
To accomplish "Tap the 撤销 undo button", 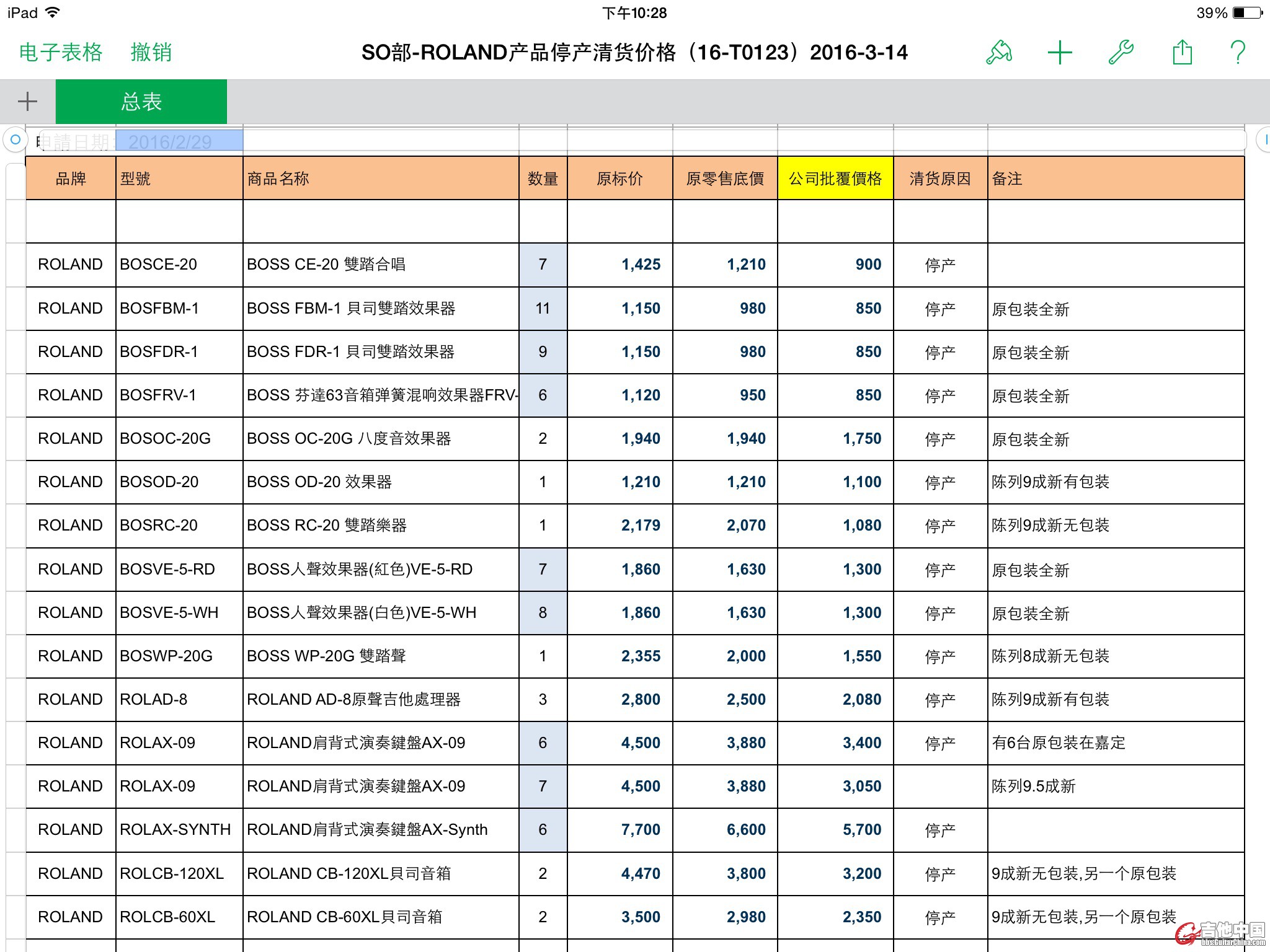I will (x=151, y=52).
